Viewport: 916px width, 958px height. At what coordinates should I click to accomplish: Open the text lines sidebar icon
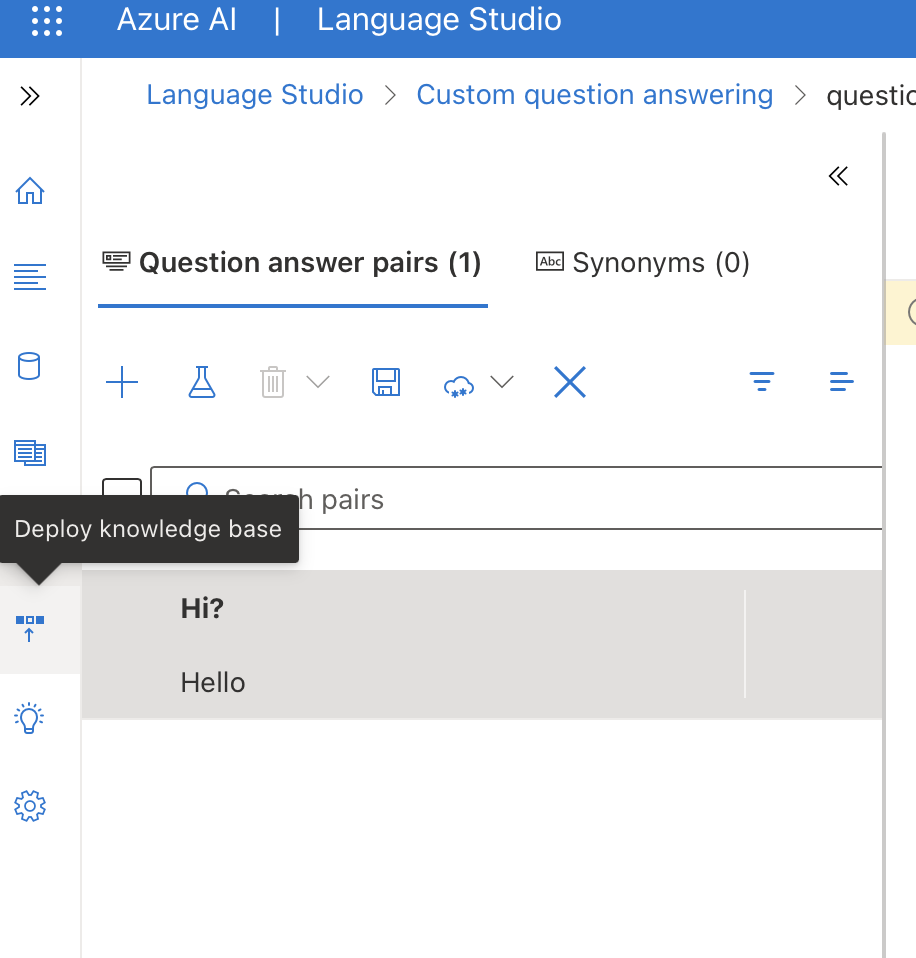pos(30,277)
